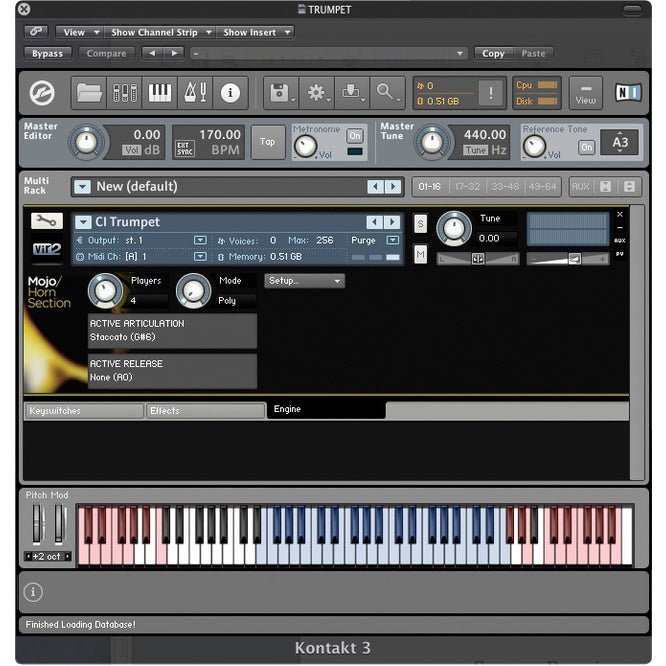Select rack page 01-16
Viewport: 666px width, 666px height.
(429, 186)
